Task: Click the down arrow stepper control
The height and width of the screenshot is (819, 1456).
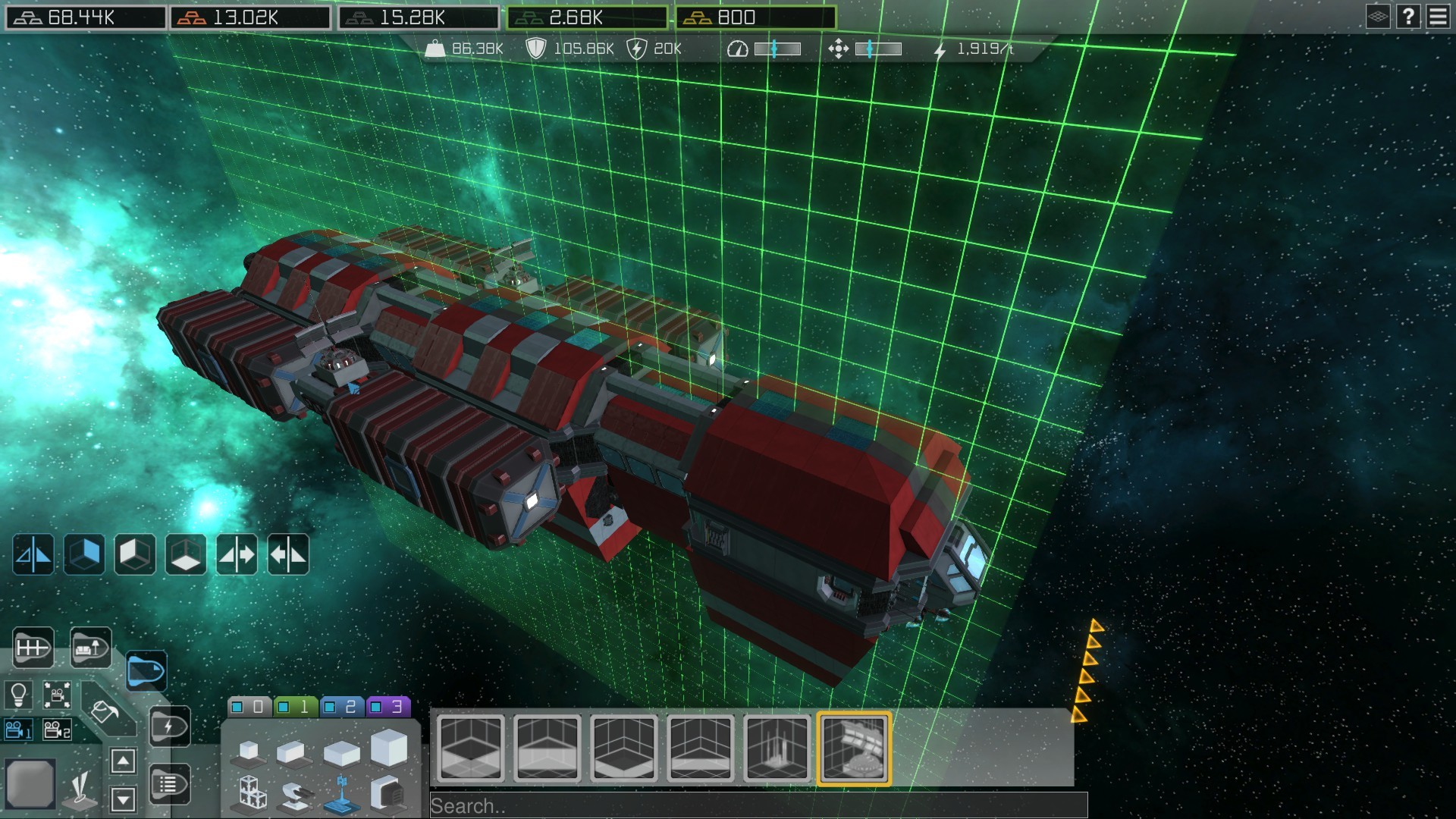Action: (x=123, y=798)
